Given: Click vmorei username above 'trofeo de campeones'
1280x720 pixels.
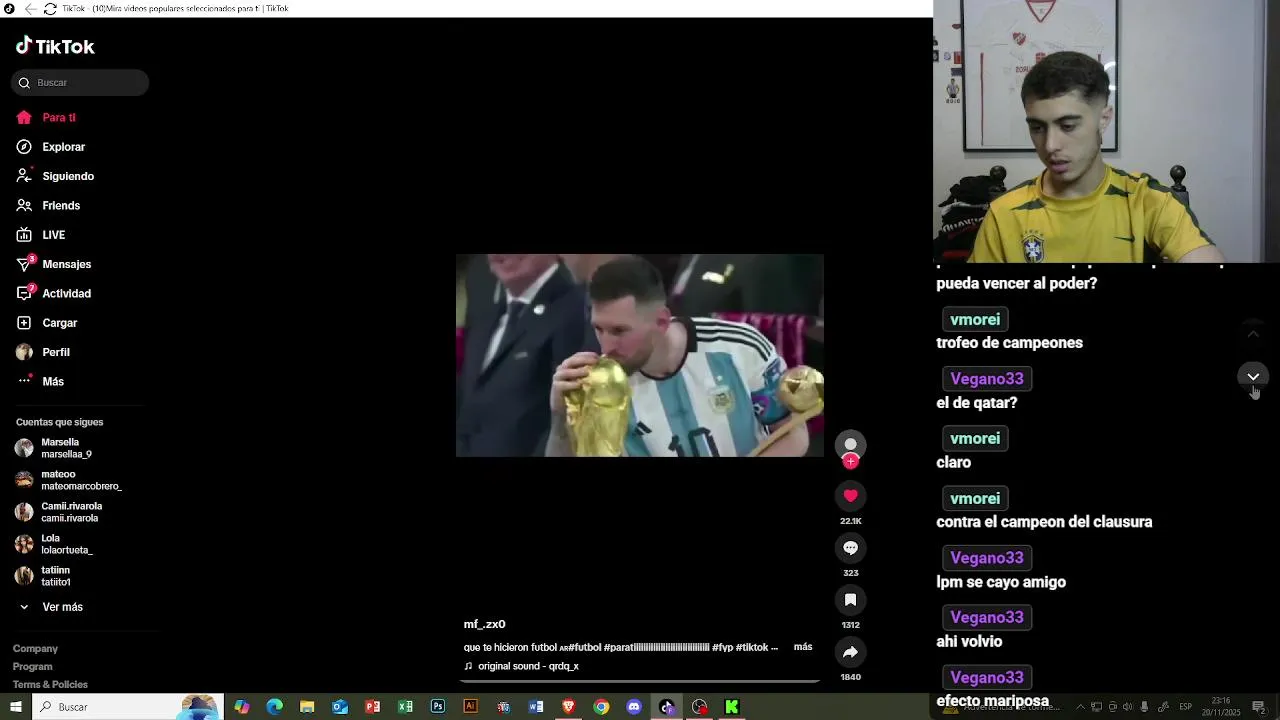Looking at the screenshot, I should (975, 320).
